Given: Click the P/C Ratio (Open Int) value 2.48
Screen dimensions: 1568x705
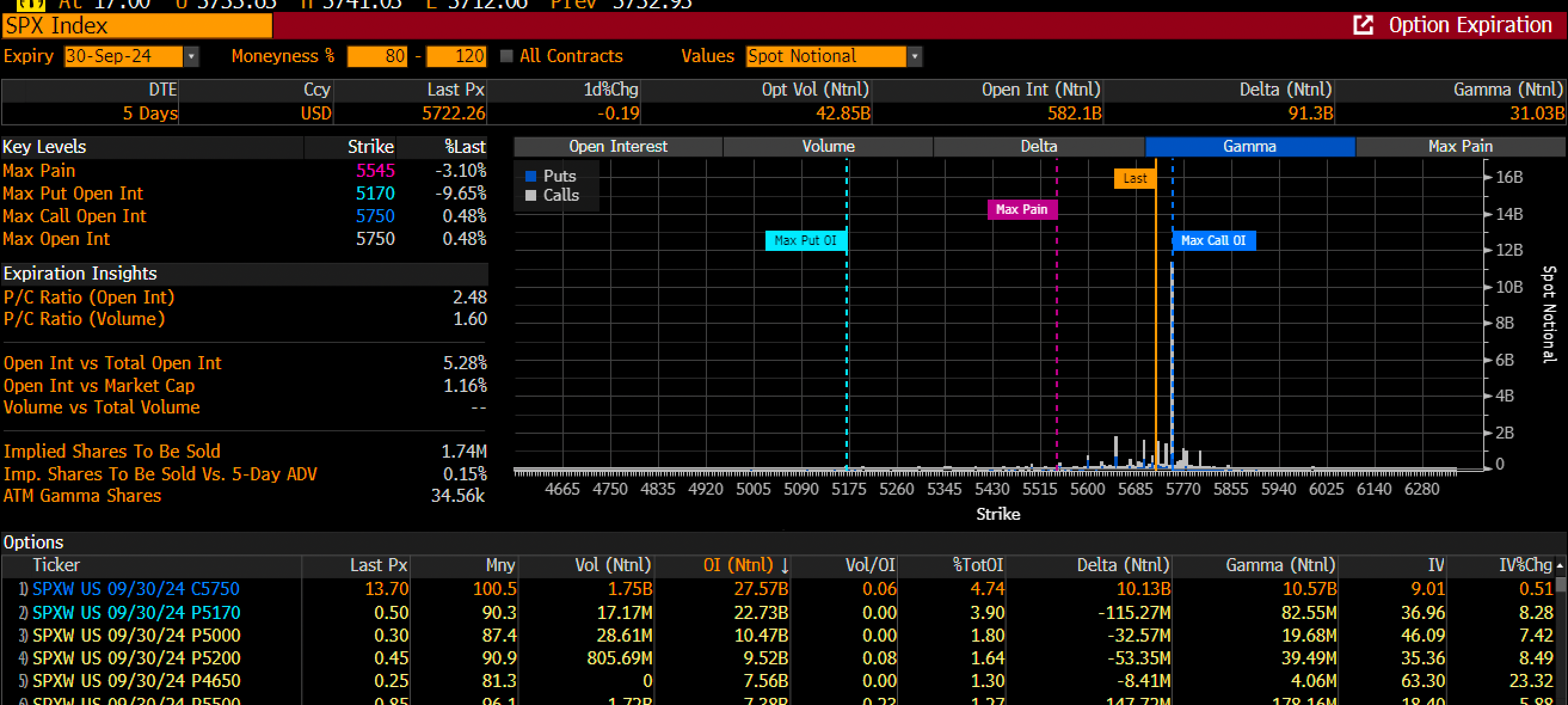Looking at the screenshot, I should [x=469, y=297].
